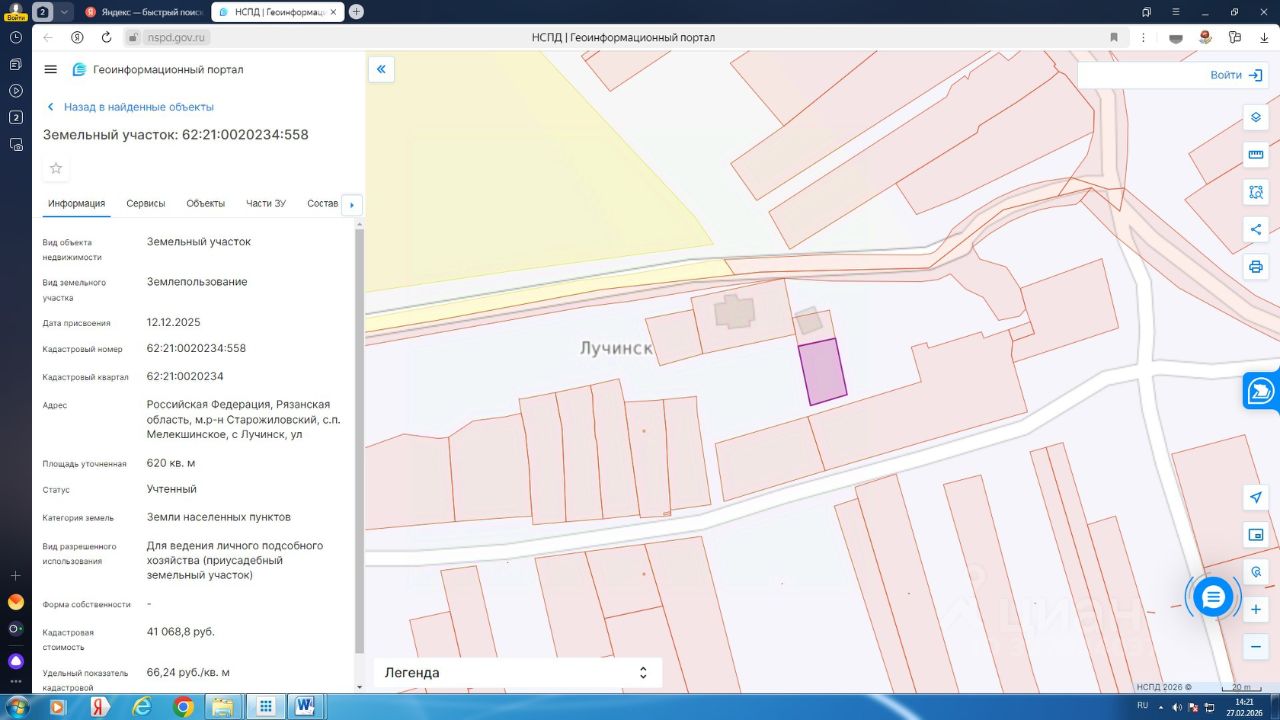Viewport: 1280px width, 720px height.
Task: Click the date value 12.12.2025
Action: [174, 322]
